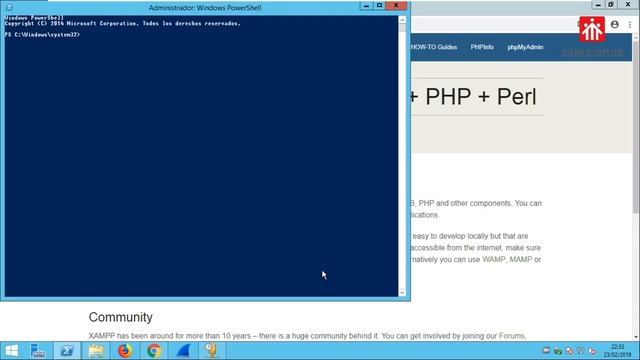This screenshot has height=360, width=640.
Task: Open the blue shark fin taskbar app
Action: (183, 351)
